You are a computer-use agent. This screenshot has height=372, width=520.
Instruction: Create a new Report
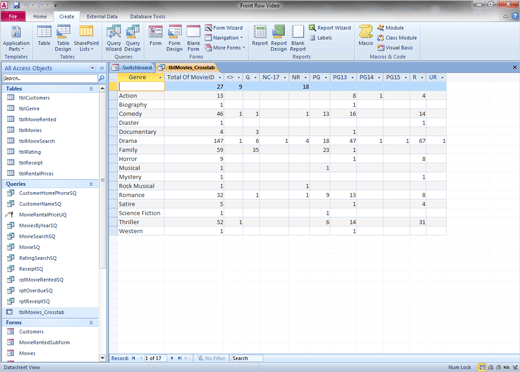click(260, 36)
